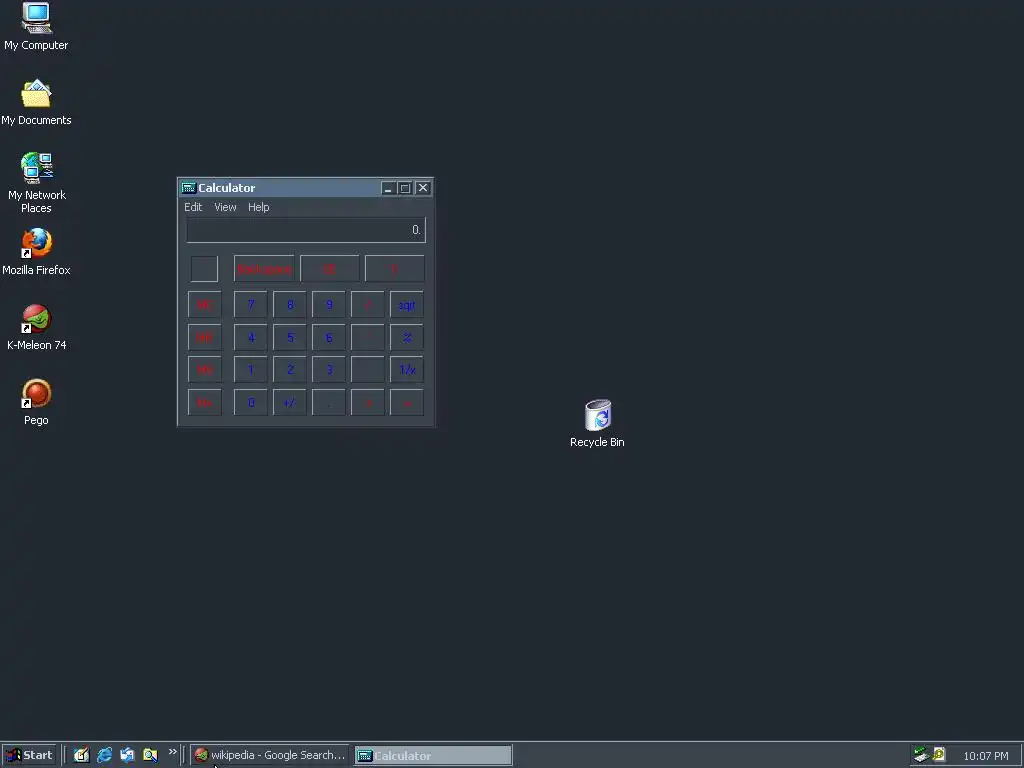
Task: Select the Recycle Bin icon
Action: click(x=597, y=423)
